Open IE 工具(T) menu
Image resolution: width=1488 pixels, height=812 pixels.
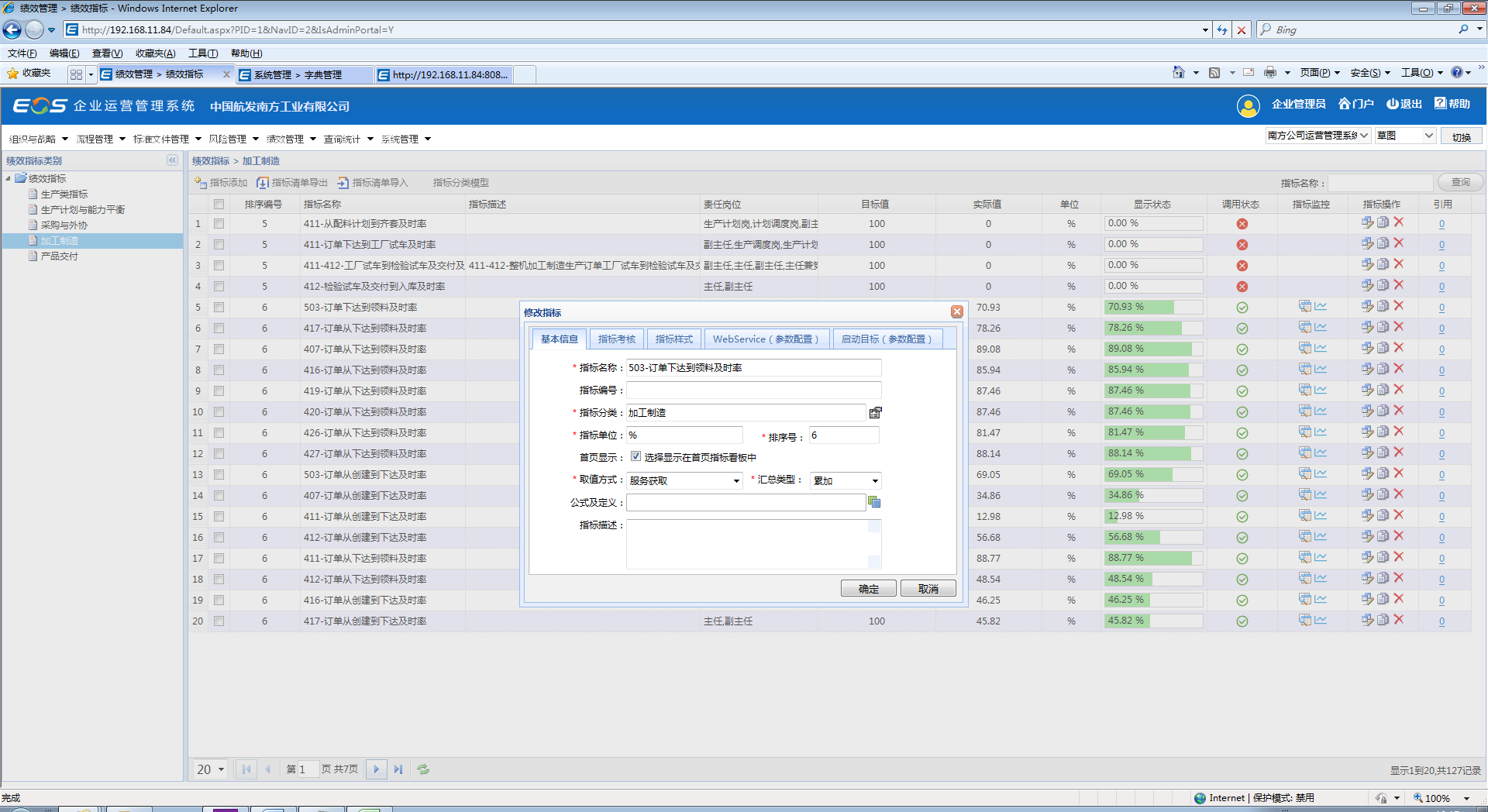click(x=203, y=53)
